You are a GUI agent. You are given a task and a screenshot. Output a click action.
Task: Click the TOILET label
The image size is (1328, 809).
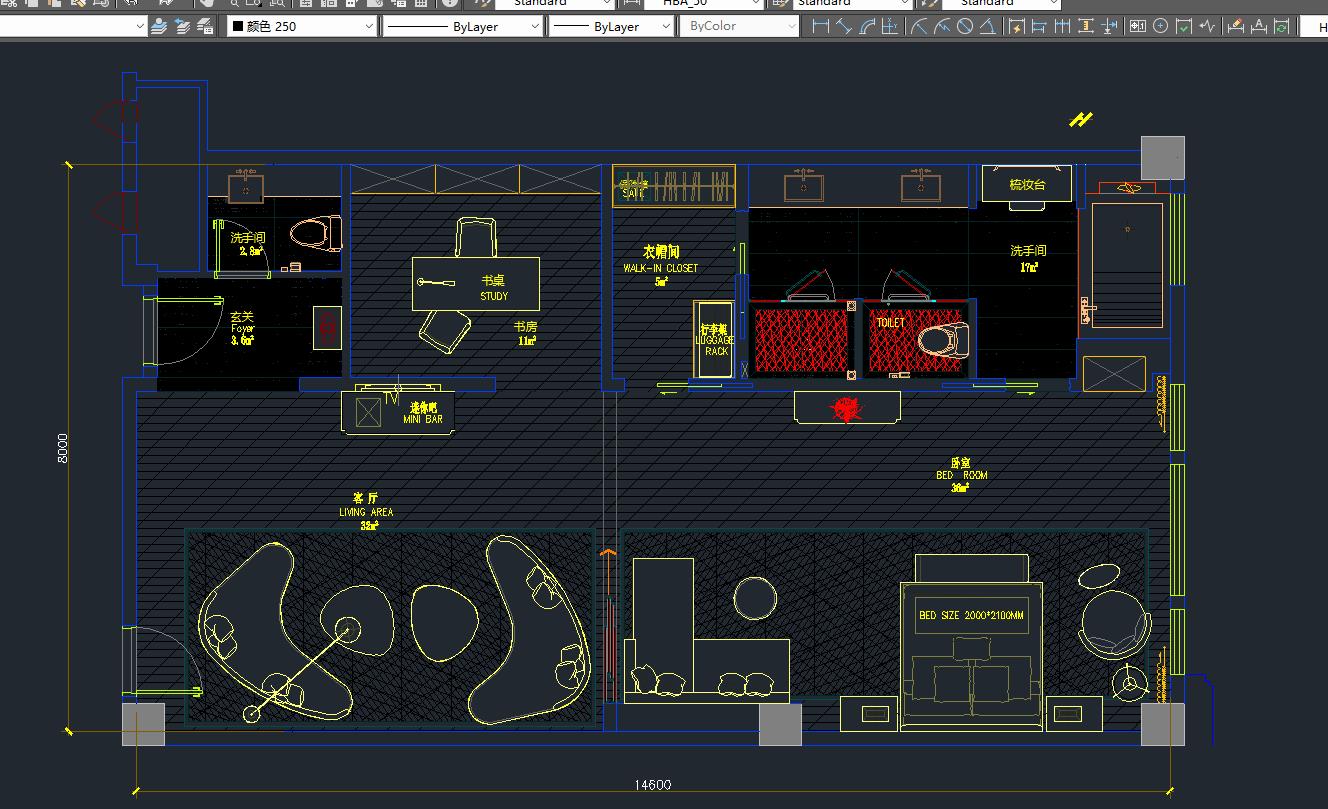890,323
